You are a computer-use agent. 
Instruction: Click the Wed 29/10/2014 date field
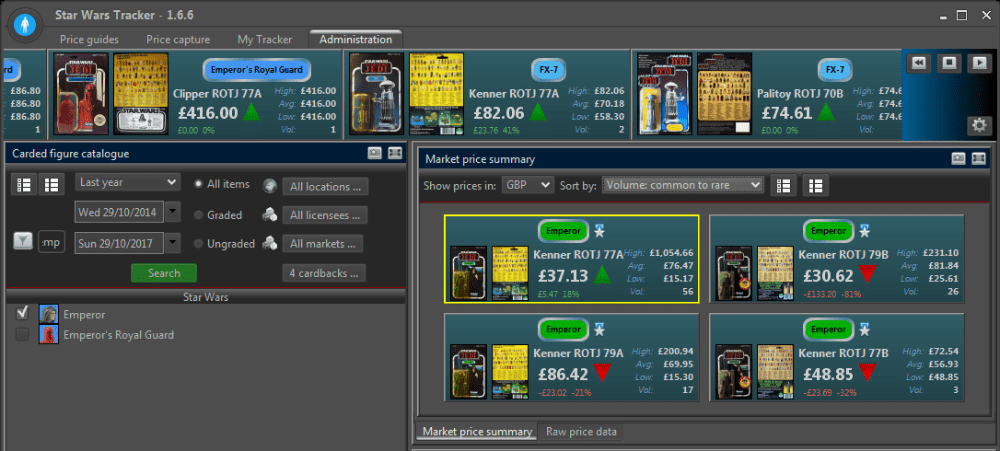point(119,211)
